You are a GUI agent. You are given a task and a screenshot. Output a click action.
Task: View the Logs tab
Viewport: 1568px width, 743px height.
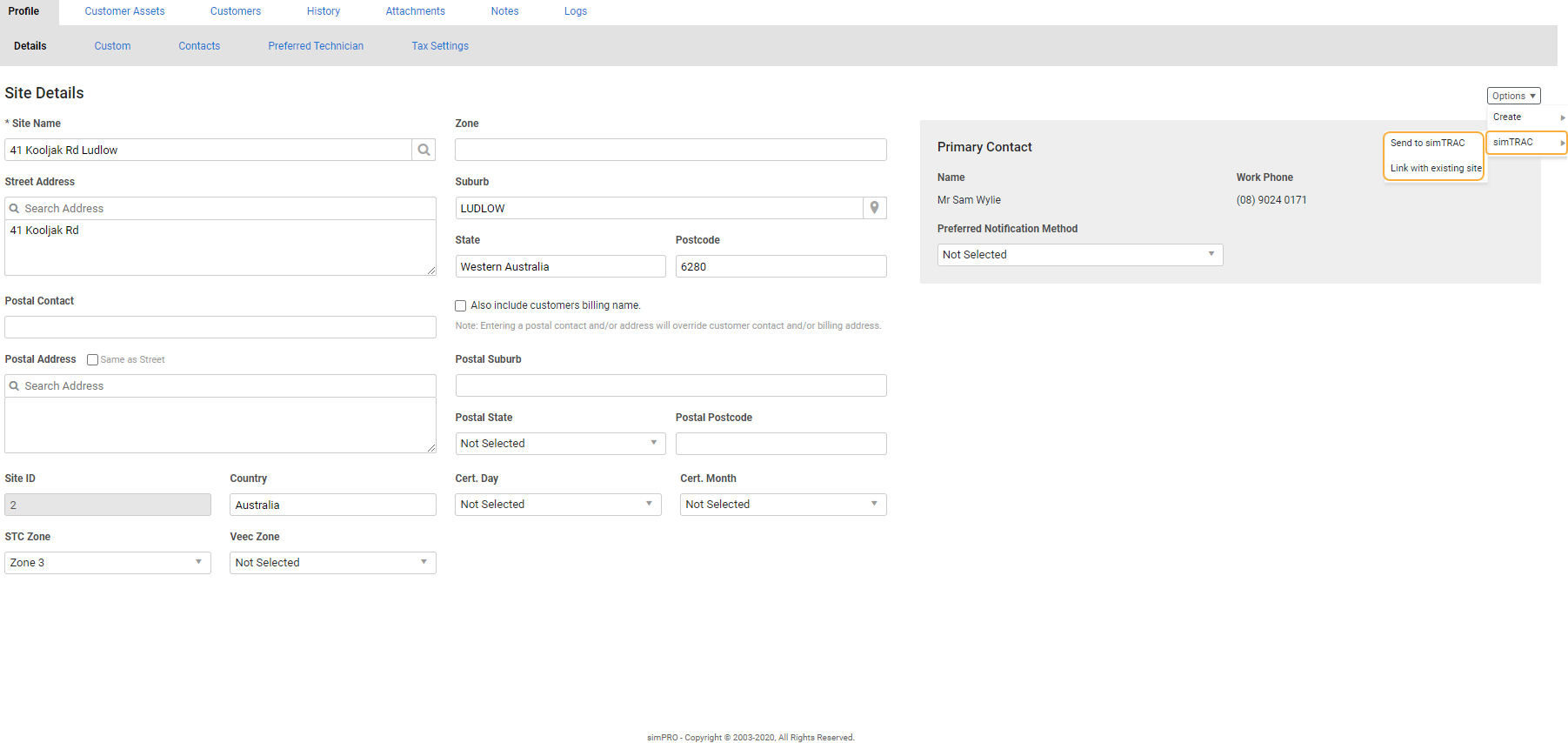pyautogui.click(x=576, y=11)
